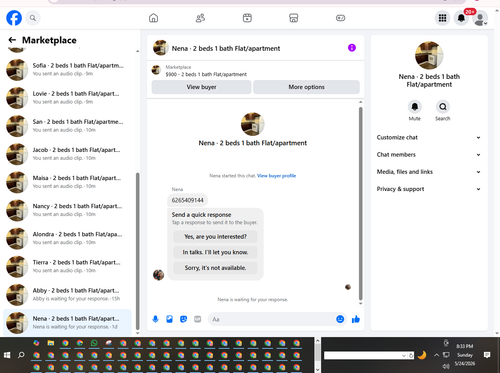500x373 pixels.
Task: Expand Privacy & support section
Action: tap(429, 189)
